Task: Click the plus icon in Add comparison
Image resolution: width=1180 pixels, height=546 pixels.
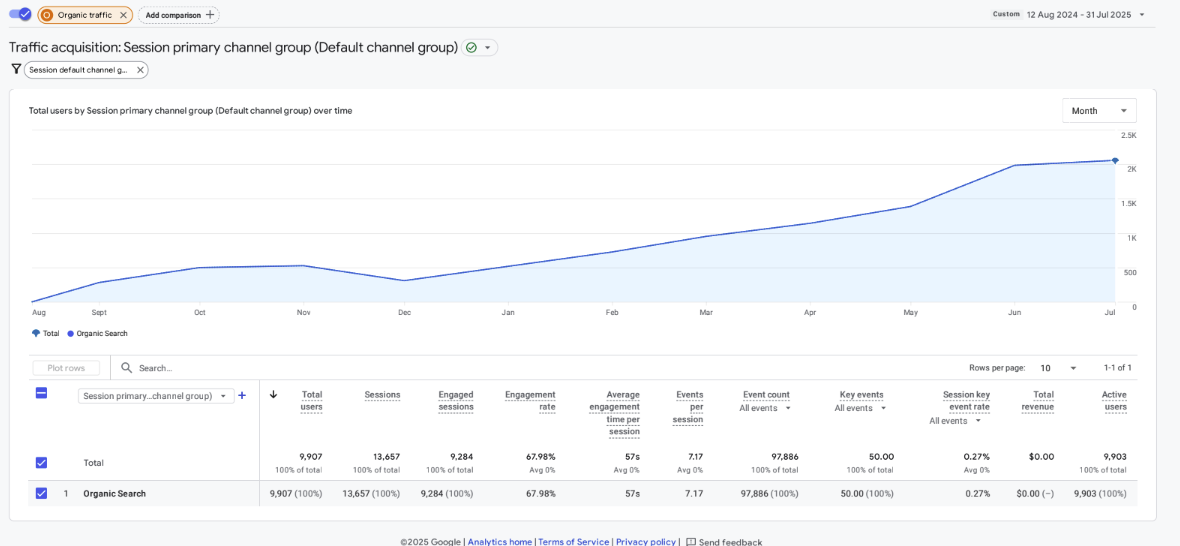Action: [210, 15]
